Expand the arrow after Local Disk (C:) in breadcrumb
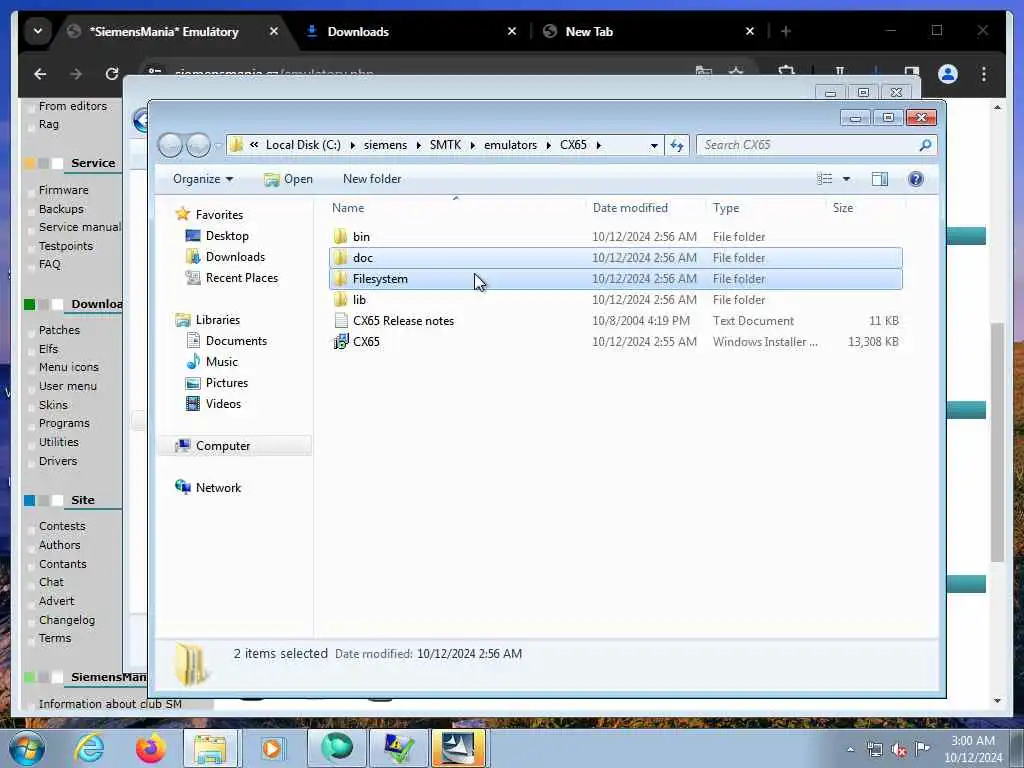 pyautogui.click(x=352, y=145)
